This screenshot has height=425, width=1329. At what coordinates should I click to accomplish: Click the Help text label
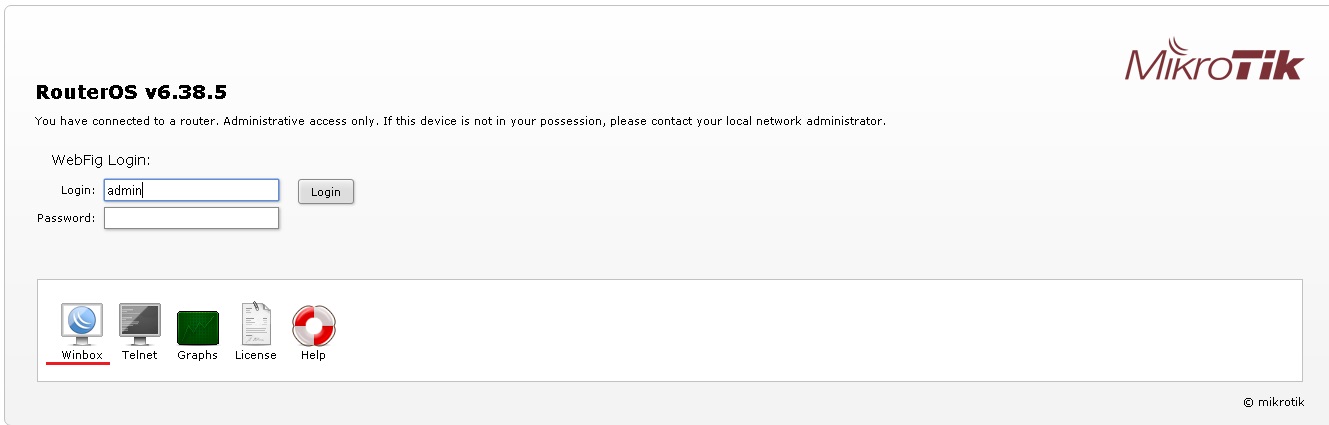click(313, 355)
